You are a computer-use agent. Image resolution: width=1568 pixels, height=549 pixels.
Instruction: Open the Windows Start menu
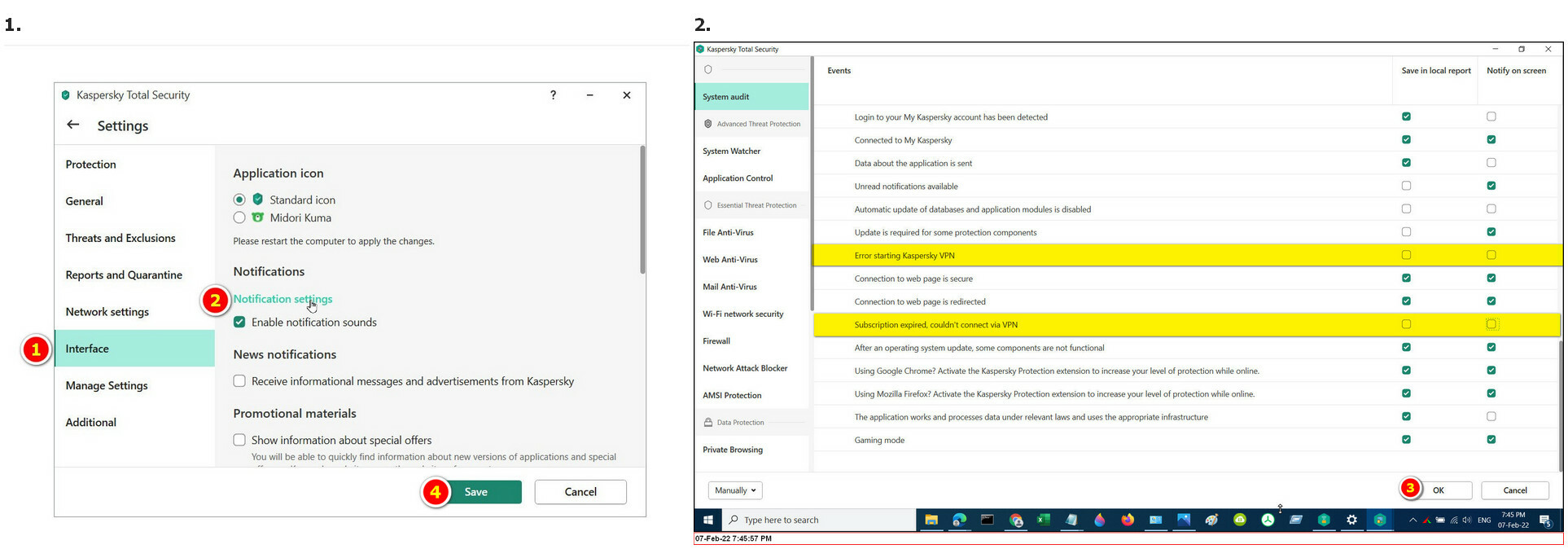(707, 520)
